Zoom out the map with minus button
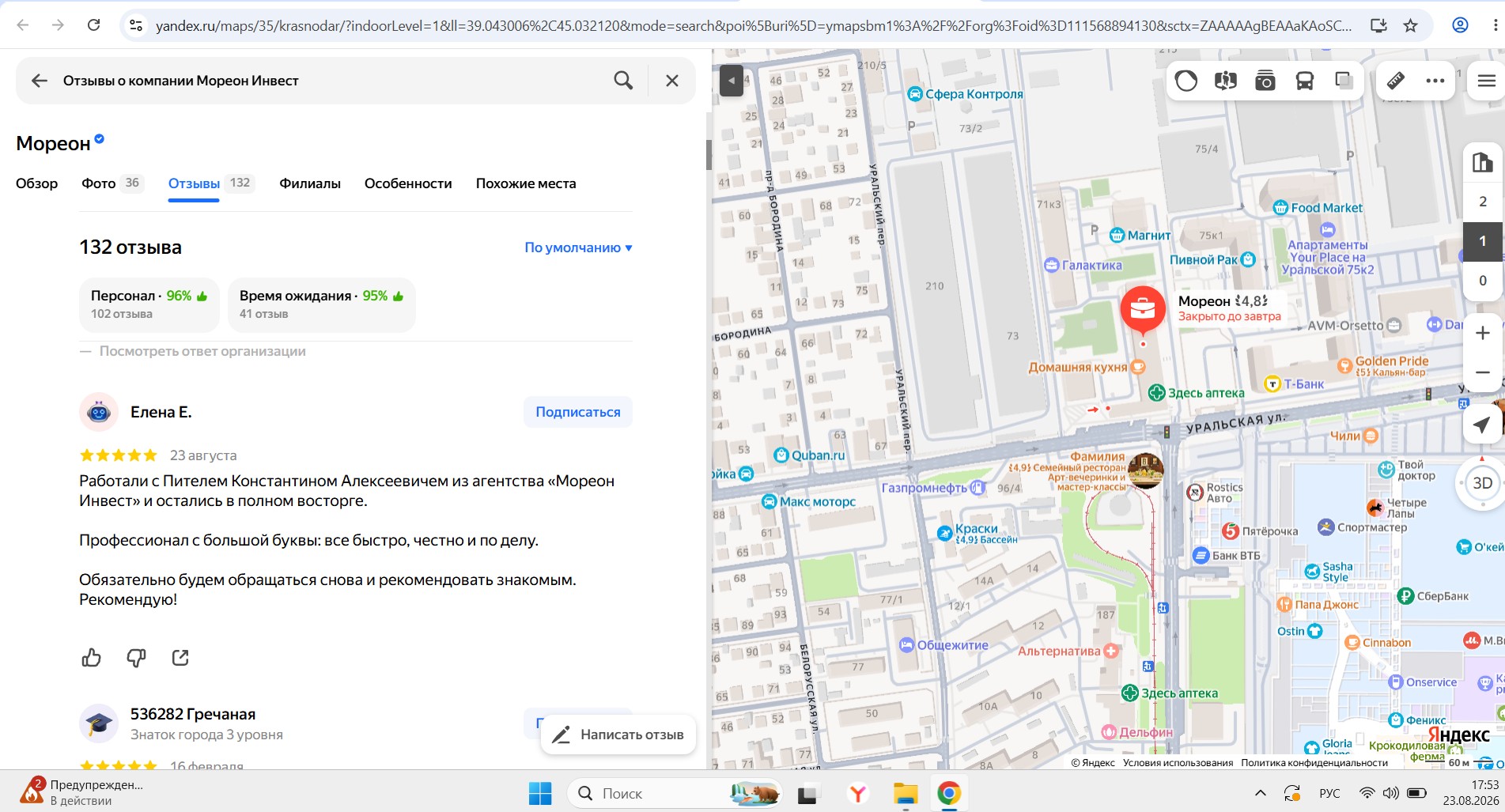1505x812 pixels. click(1483, 372)
